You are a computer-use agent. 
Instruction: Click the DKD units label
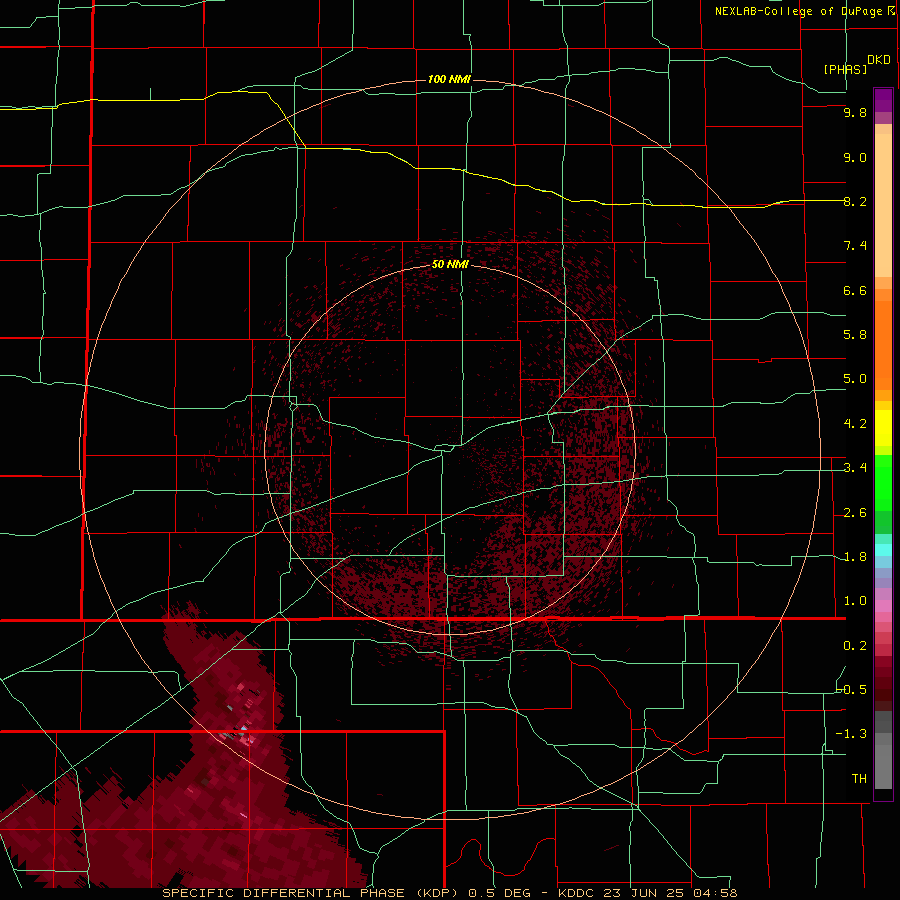pyautogui.click(x=879, y=60)
